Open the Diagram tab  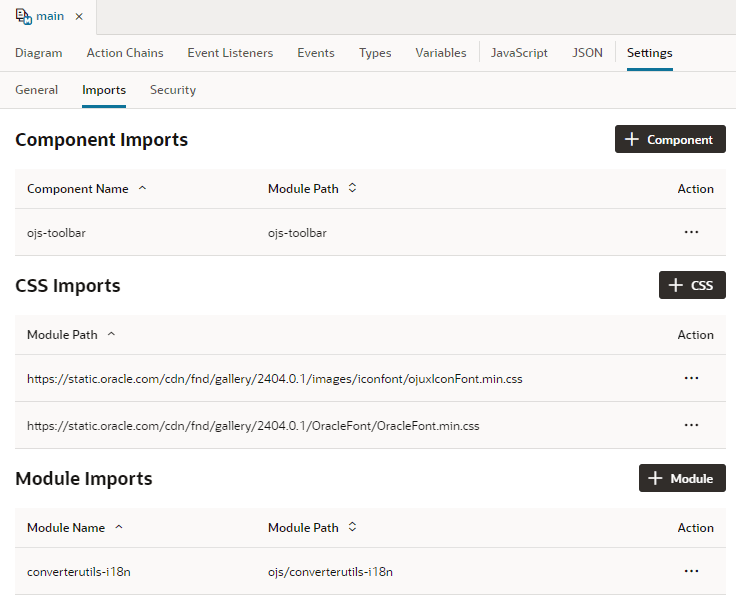click(x=38, y=53)
